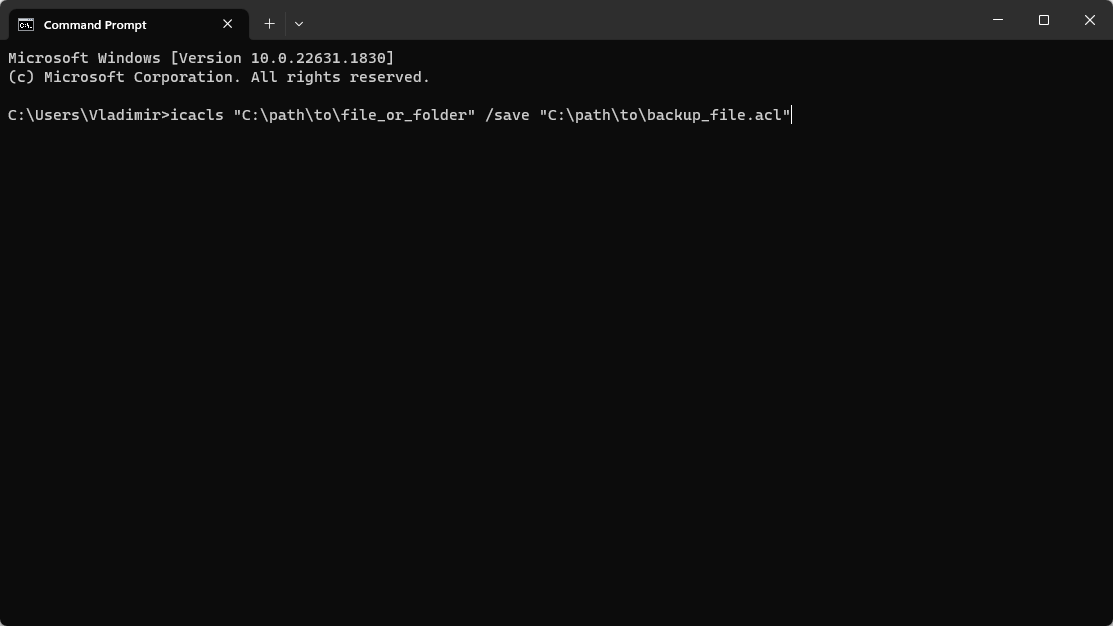Open a new tab with plus button

click(269, 23)
